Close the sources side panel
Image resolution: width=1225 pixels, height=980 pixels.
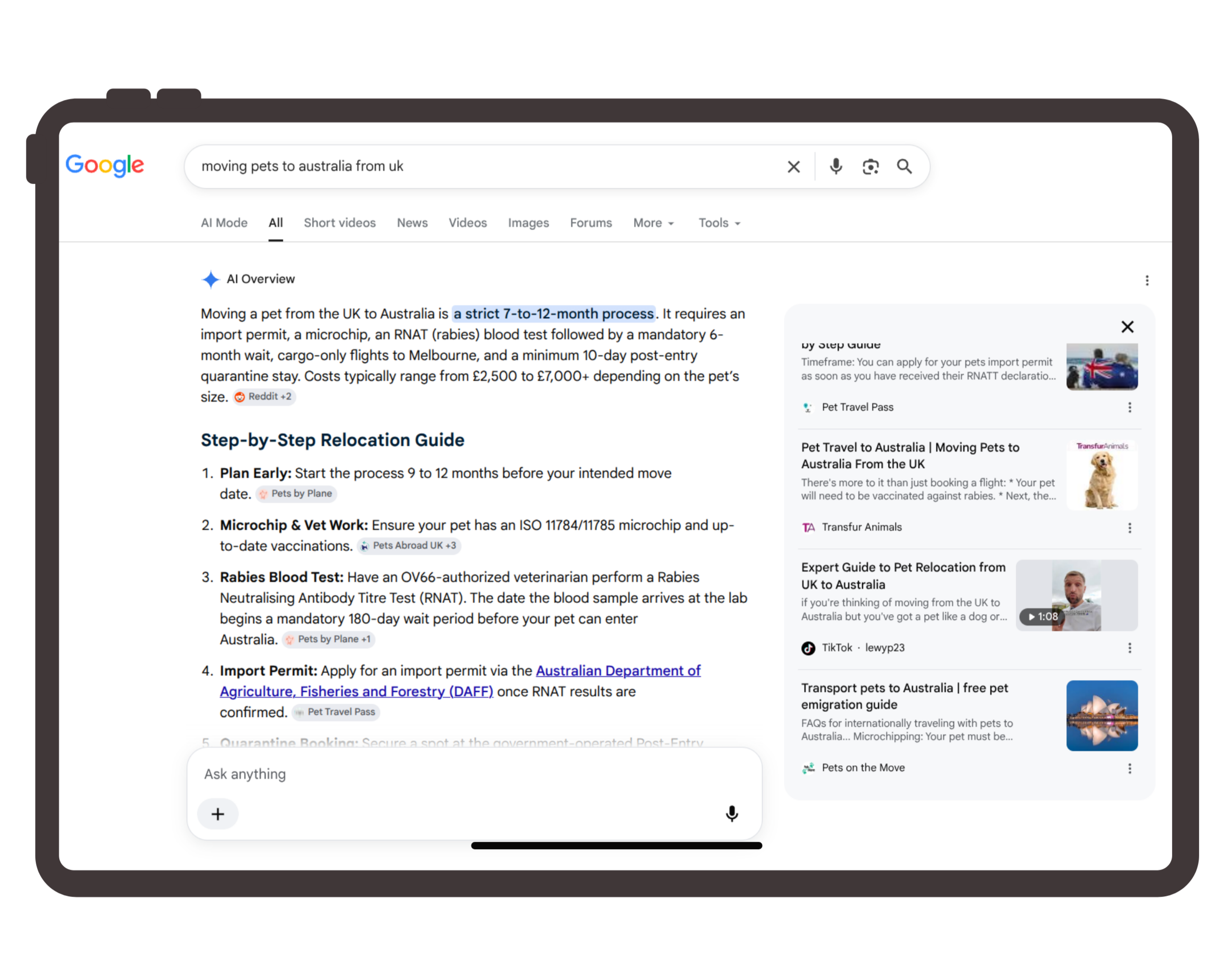[x=1127, y=327]
